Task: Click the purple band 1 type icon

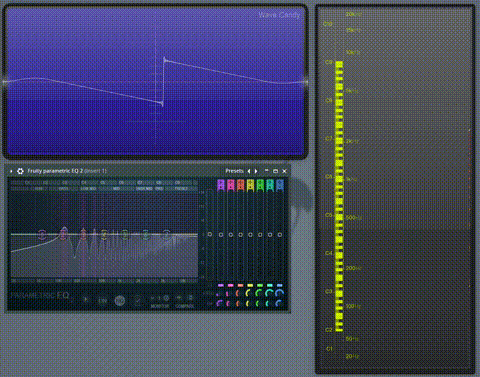Action: pos(221,185)
